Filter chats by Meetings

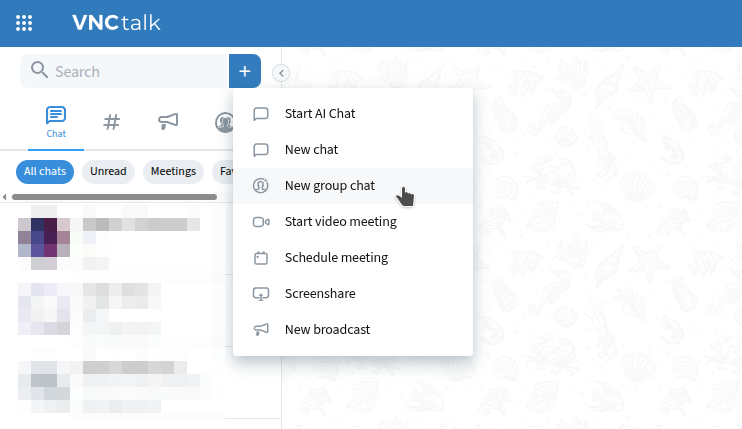[173, 171]
